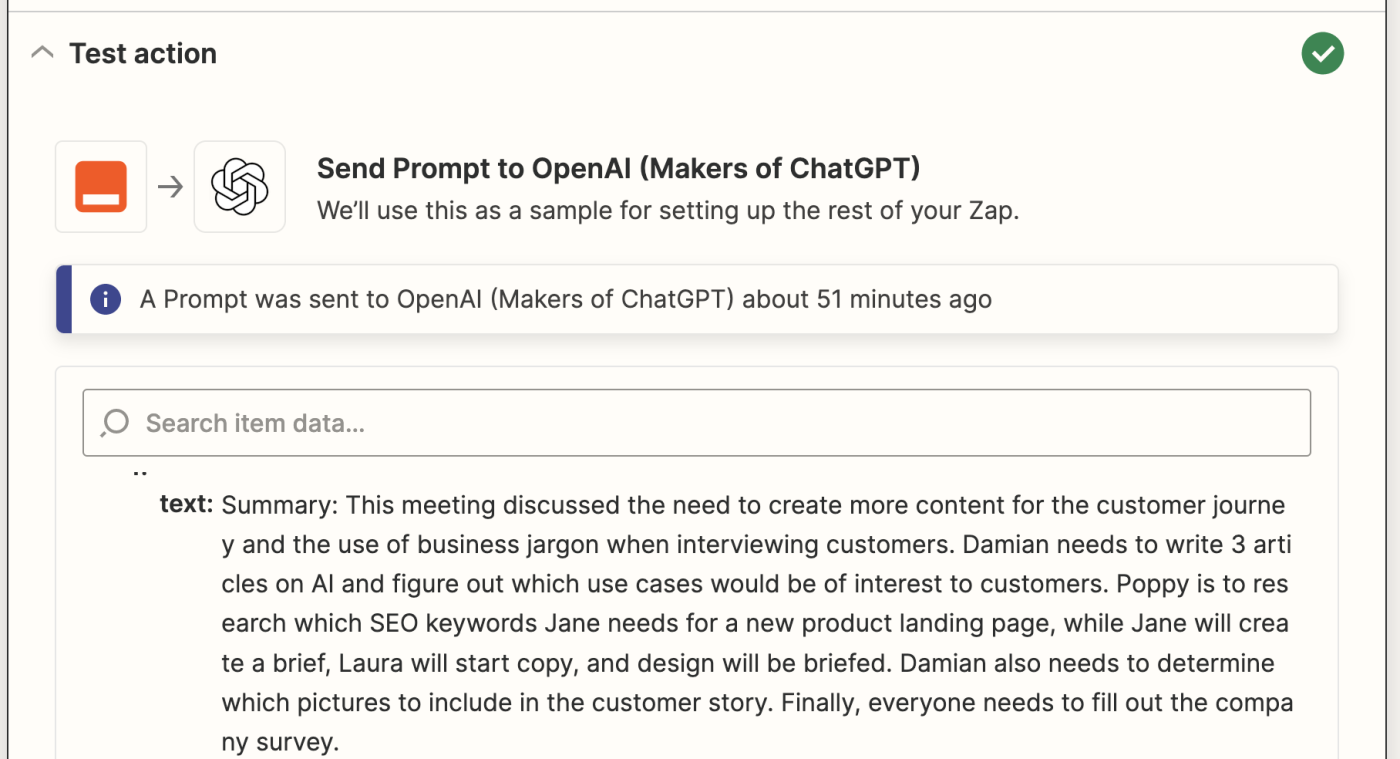Collapse the Test action section chevron
Screen dimensions: 1400x759
click(42, 53)
